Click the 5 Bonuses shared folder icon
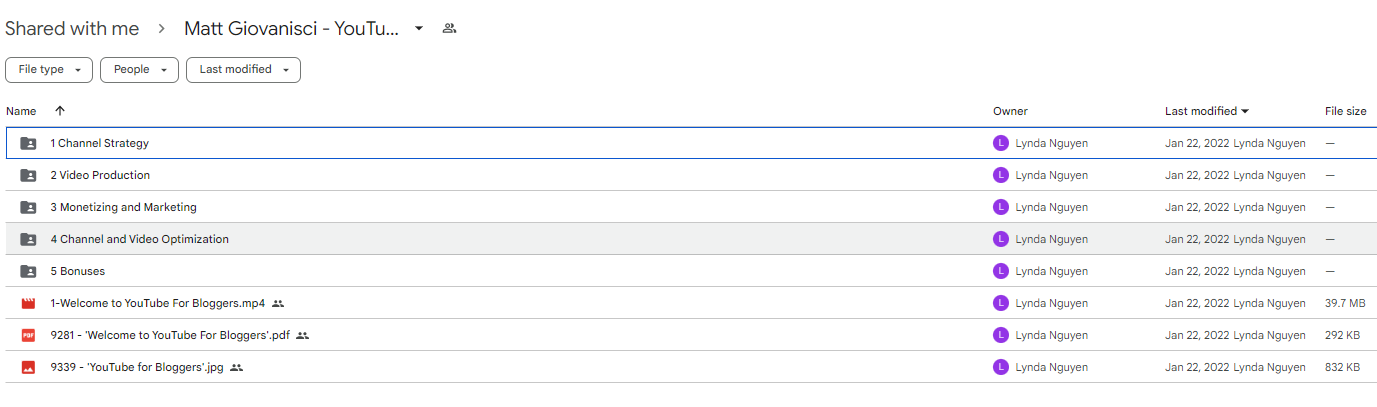 [28, 271]
